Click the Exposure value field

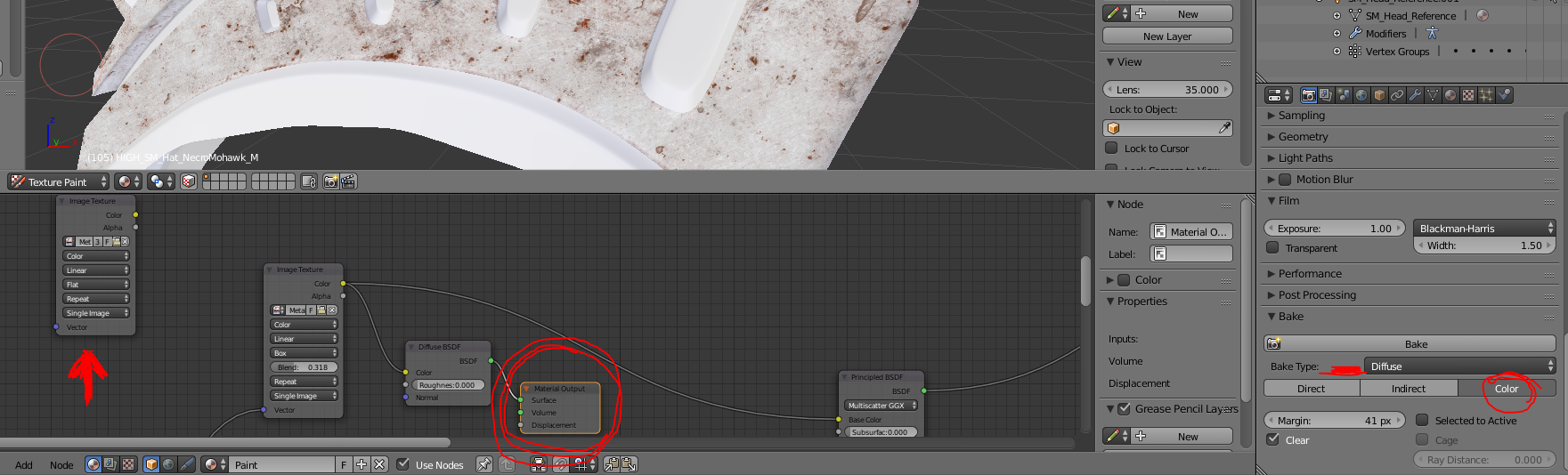(1334, 229)
